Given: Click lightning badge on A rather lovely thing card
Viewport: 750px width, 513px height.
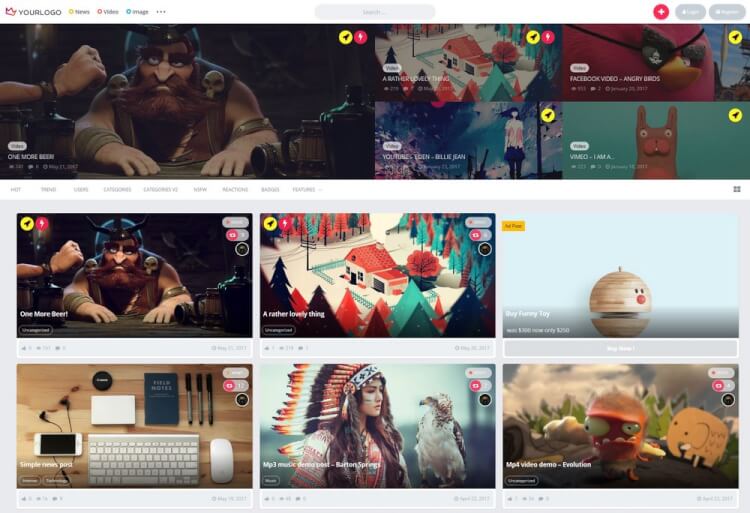Looking at the screenshot, I should 285,223.
